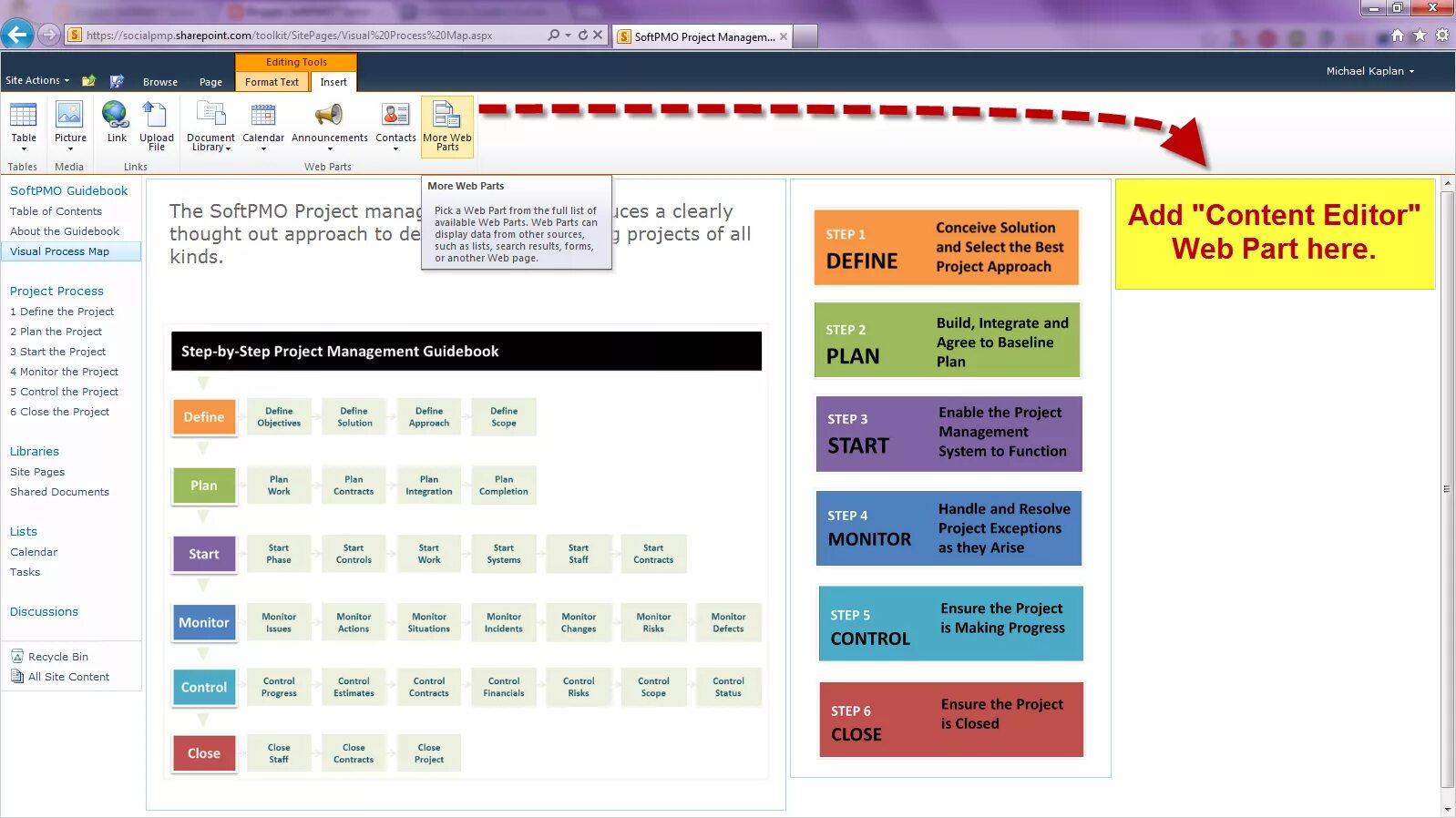This screenshot has height=818, width=1456.
Task: Insert a Link via the globe icon
Action: click(x=116, y=115)
